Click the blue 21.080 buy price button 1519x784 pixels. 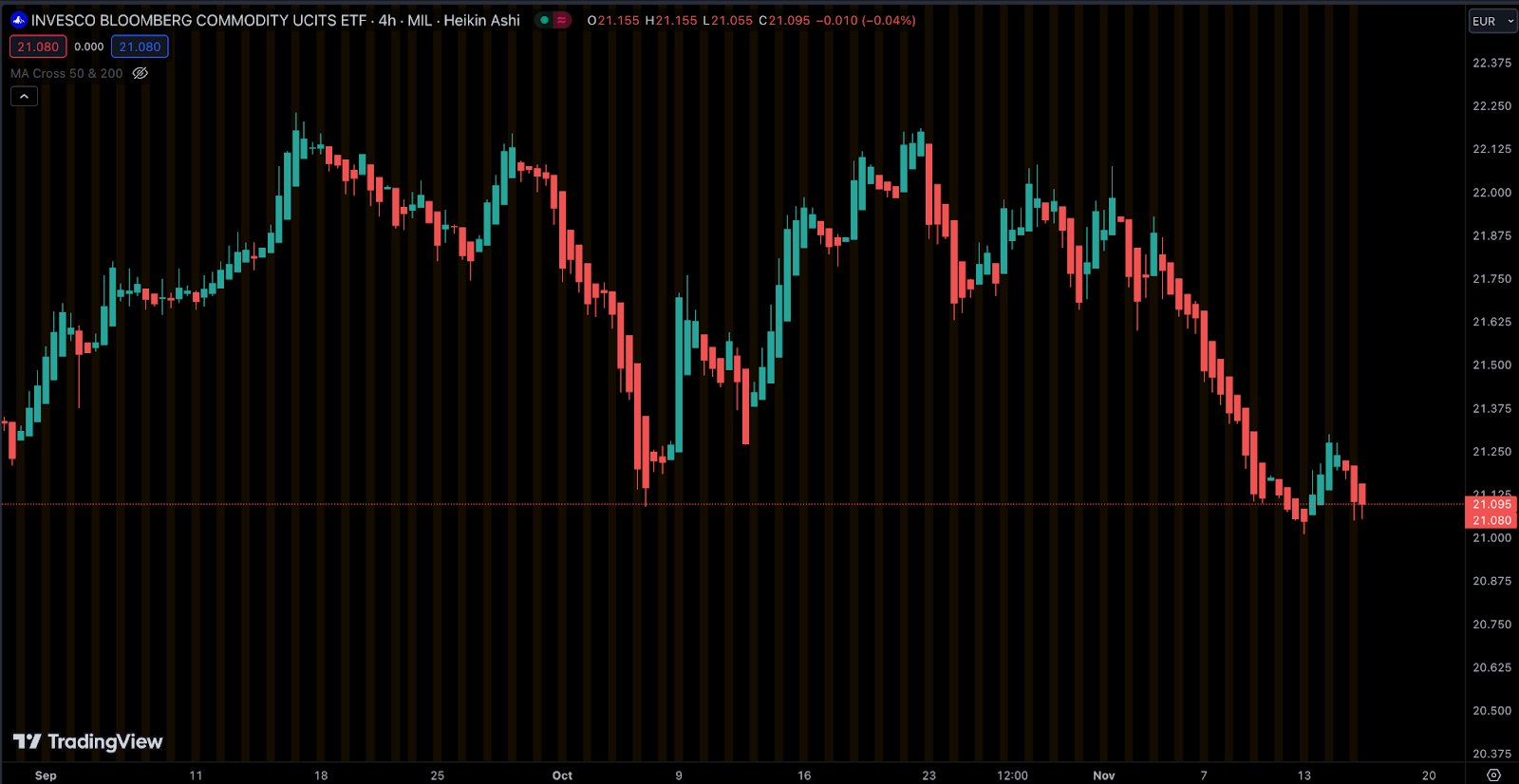pyautogui.click(x=140, y=47)
